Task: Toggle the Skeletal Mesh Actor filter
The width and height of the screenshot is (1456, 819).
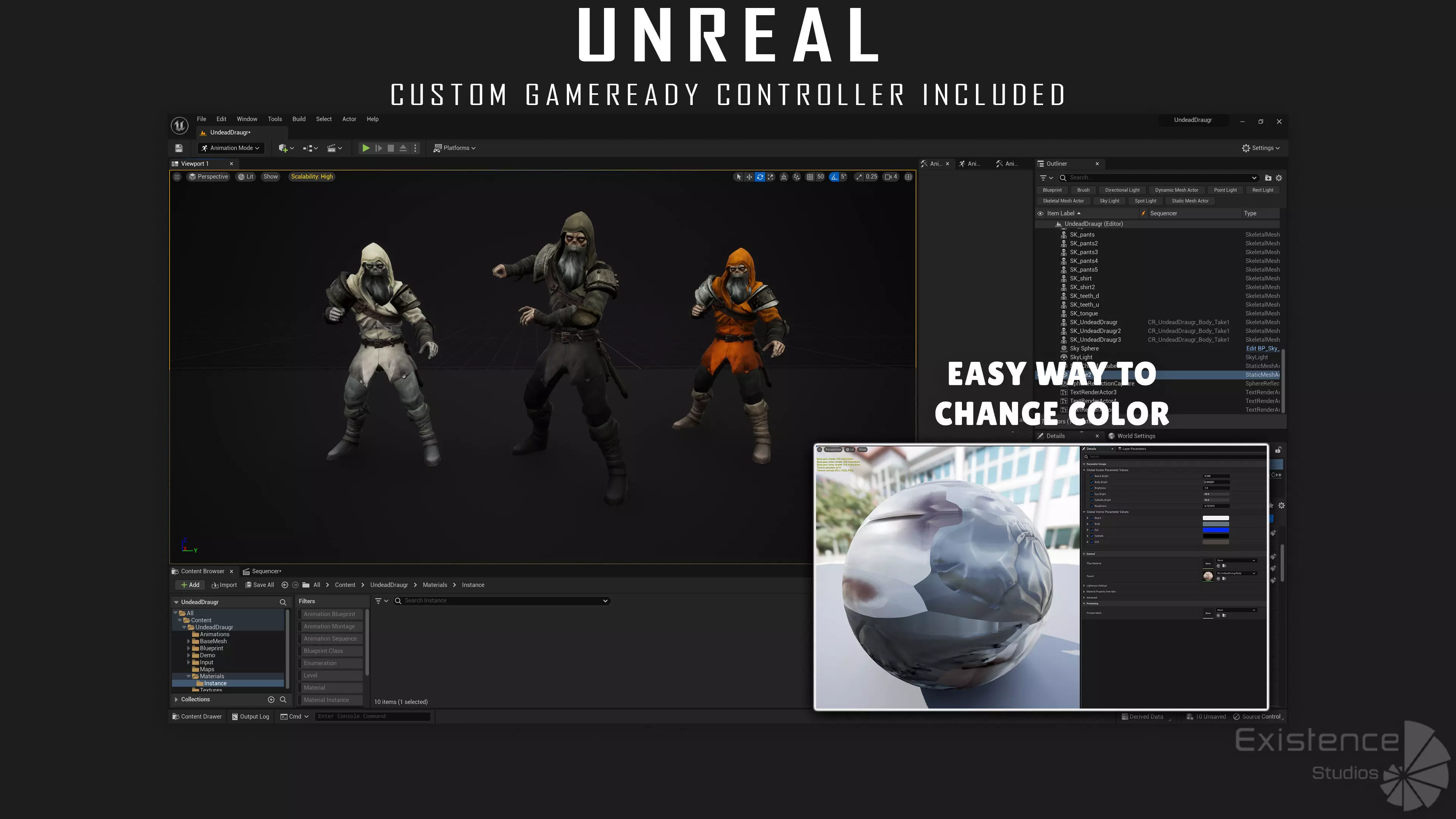Action: (x=1063, y=201)
